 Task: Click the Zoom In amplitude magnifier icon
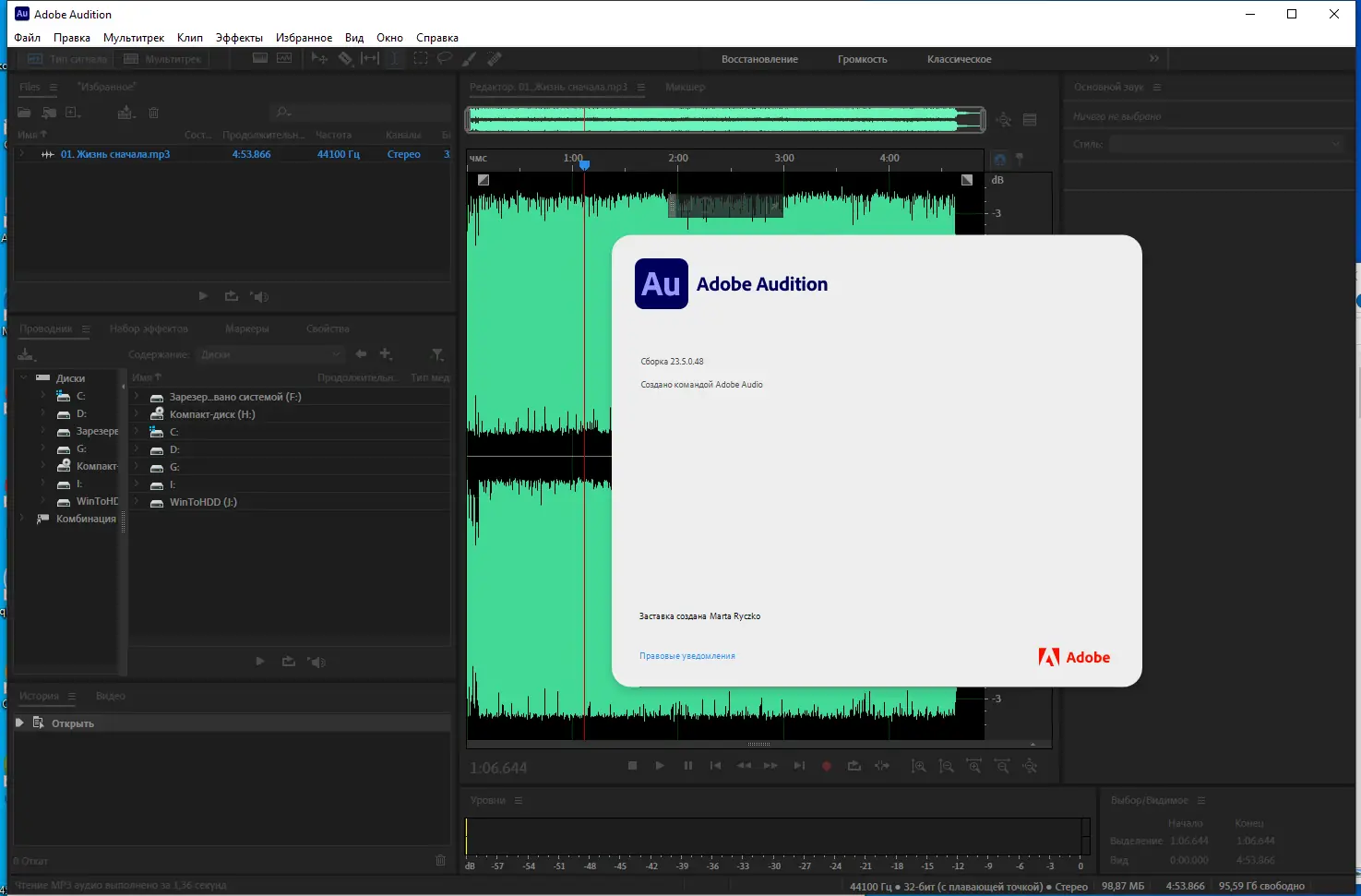coord(919,766)
